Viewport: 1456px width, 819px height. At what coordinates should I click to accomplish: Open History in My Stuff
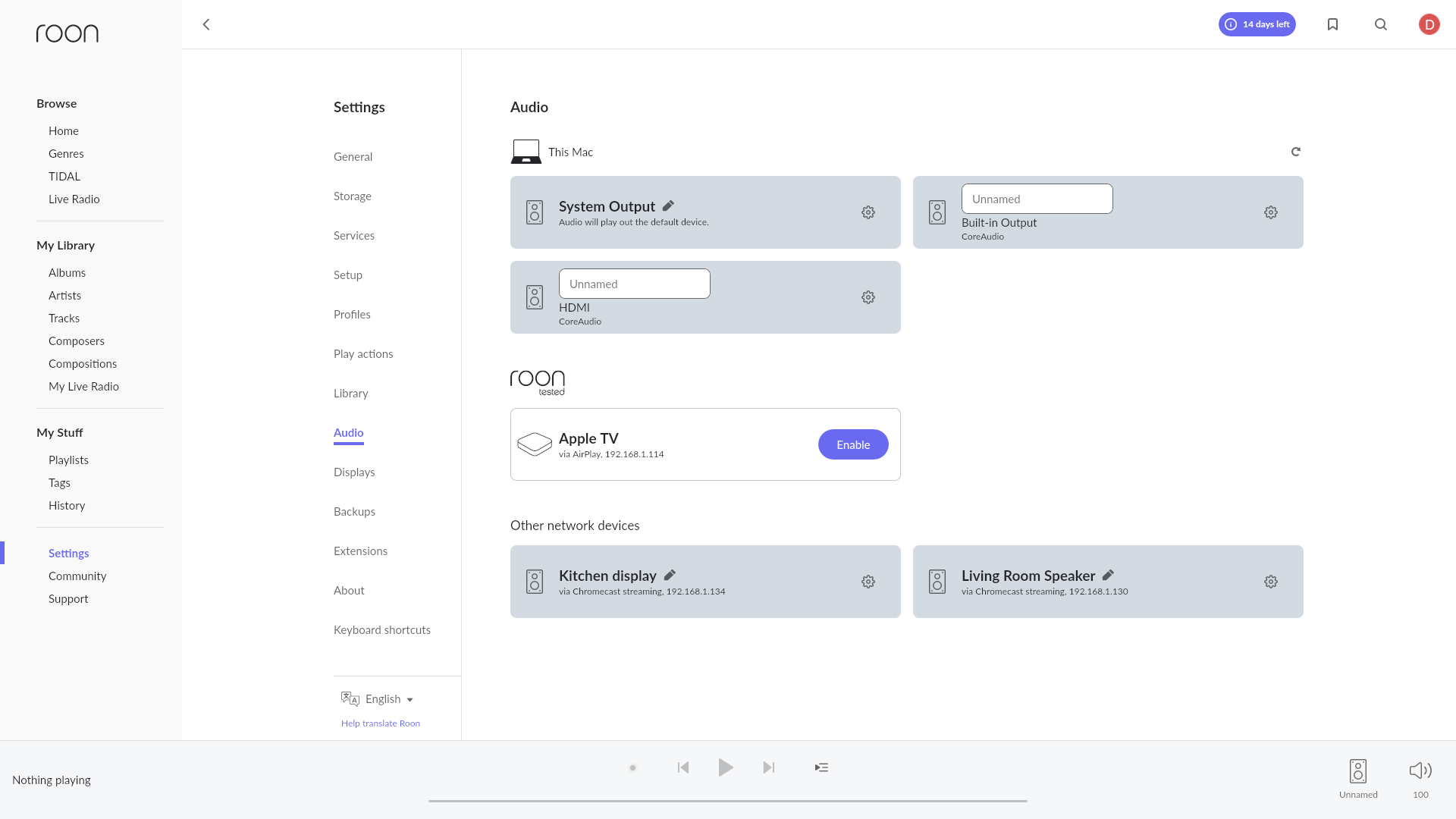tap(67, 506)
